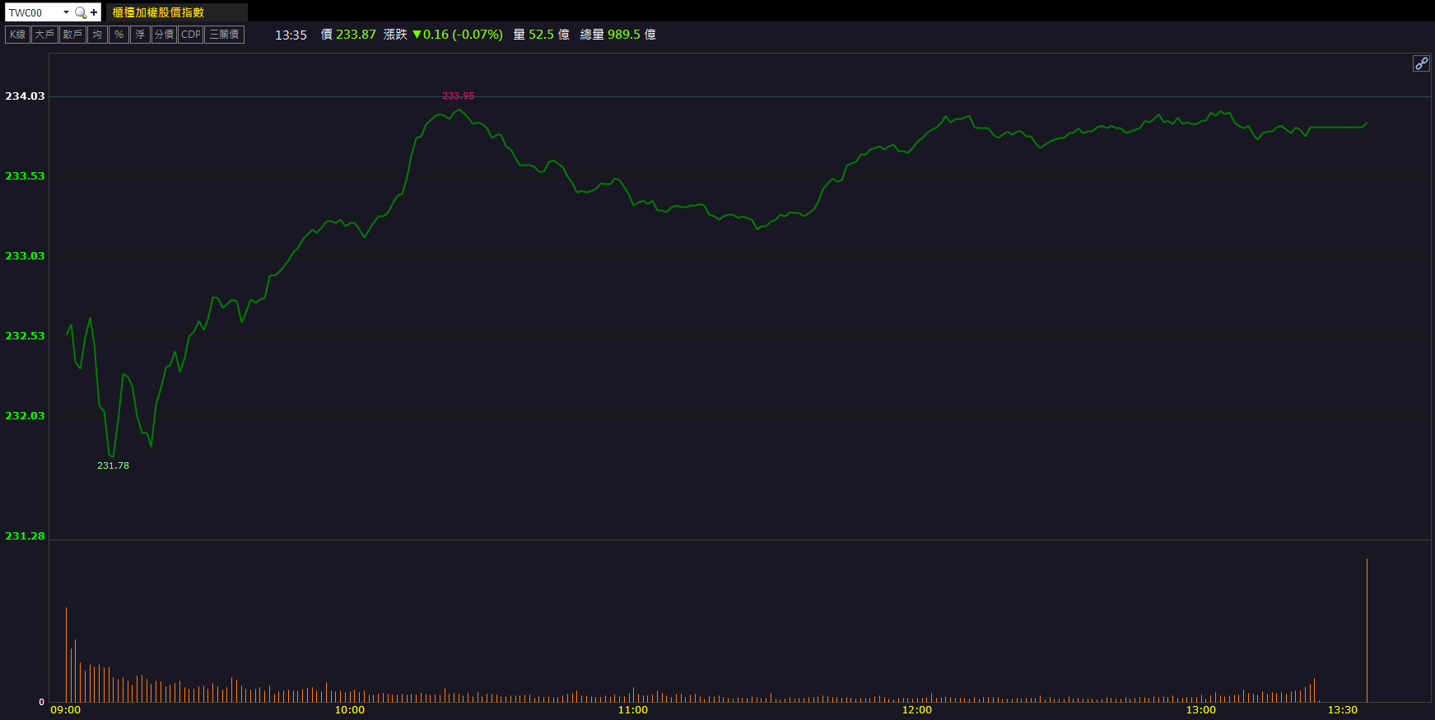Toggle the 散戶 button
1435x720 pixels.
[x=72, y=34]
